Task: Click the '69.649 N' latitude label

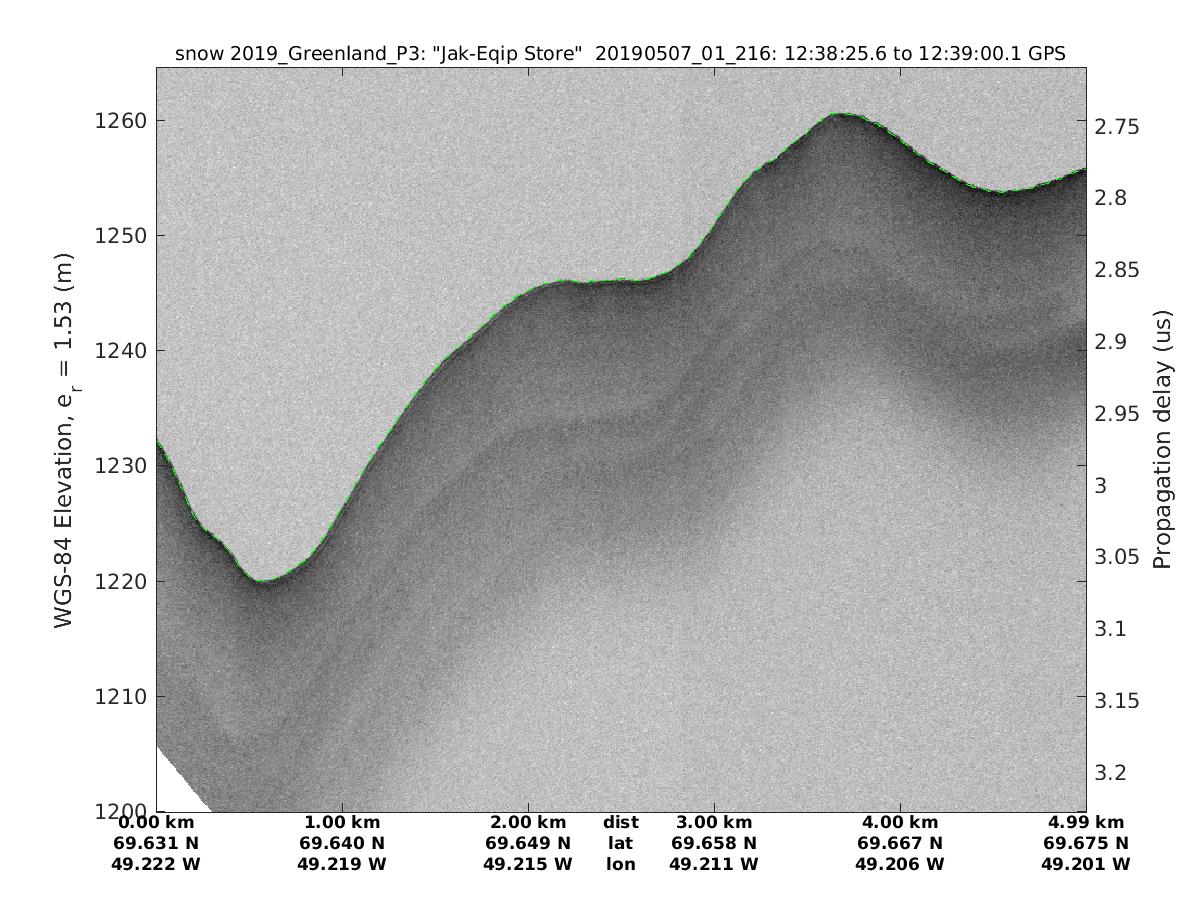Action: tap(528, 843)
